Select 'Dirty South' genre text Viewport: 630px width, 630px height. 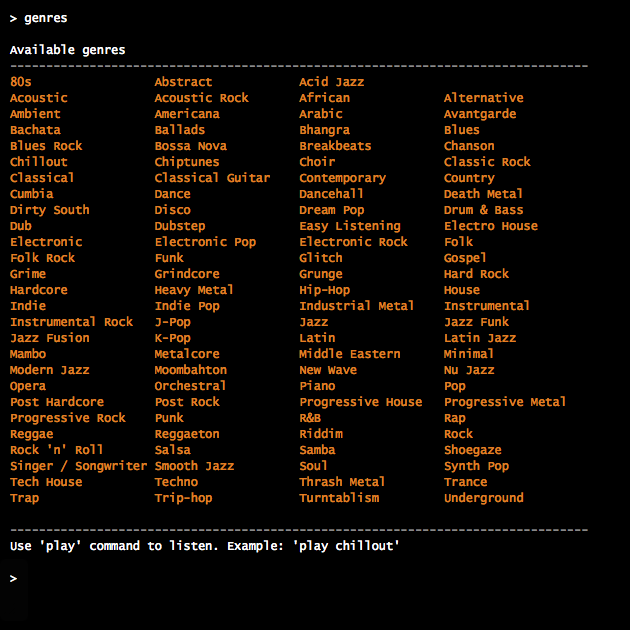click(49, 210)
